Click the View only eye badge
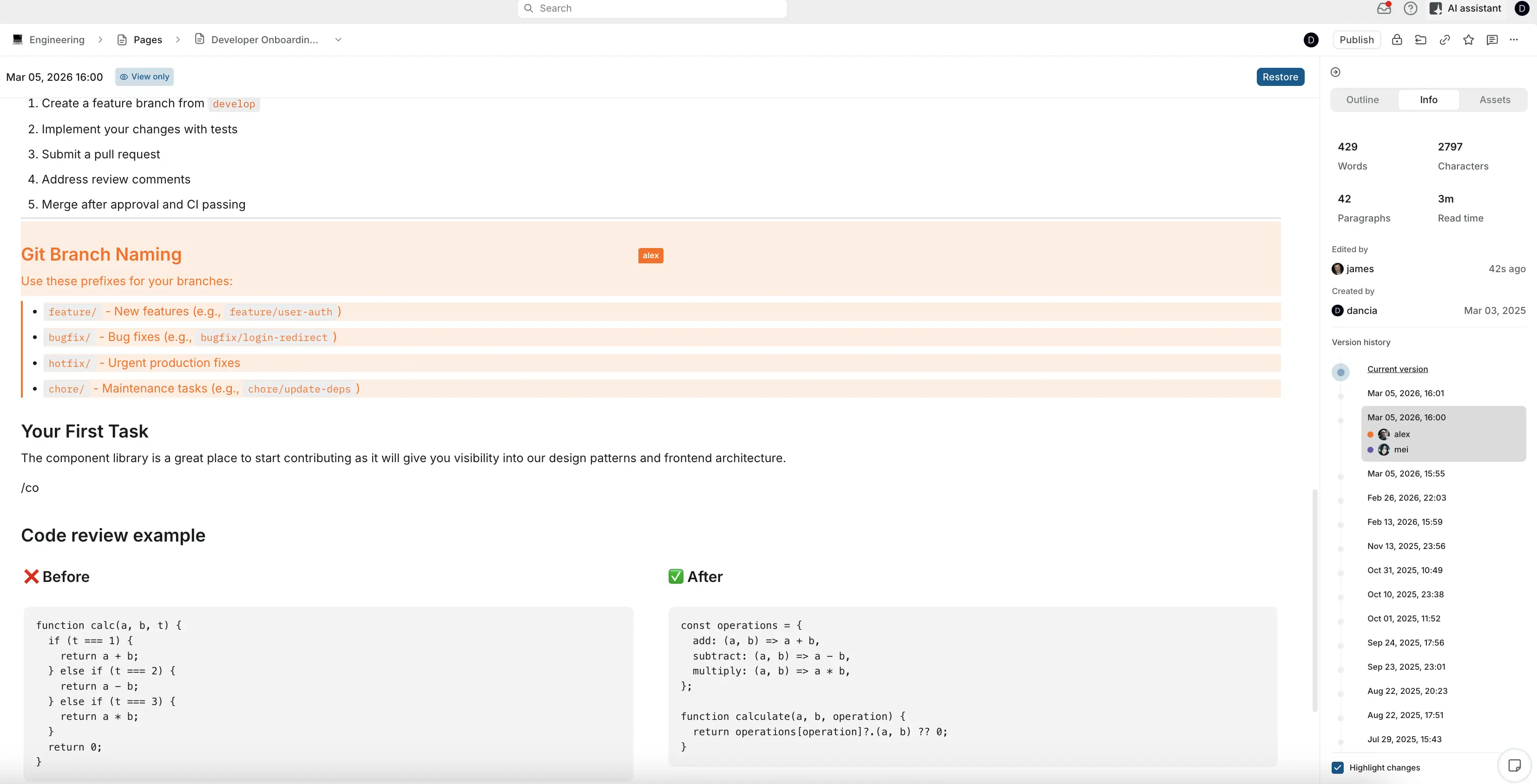The height and width of the screenshot is (784, 1537). [145, 76]
